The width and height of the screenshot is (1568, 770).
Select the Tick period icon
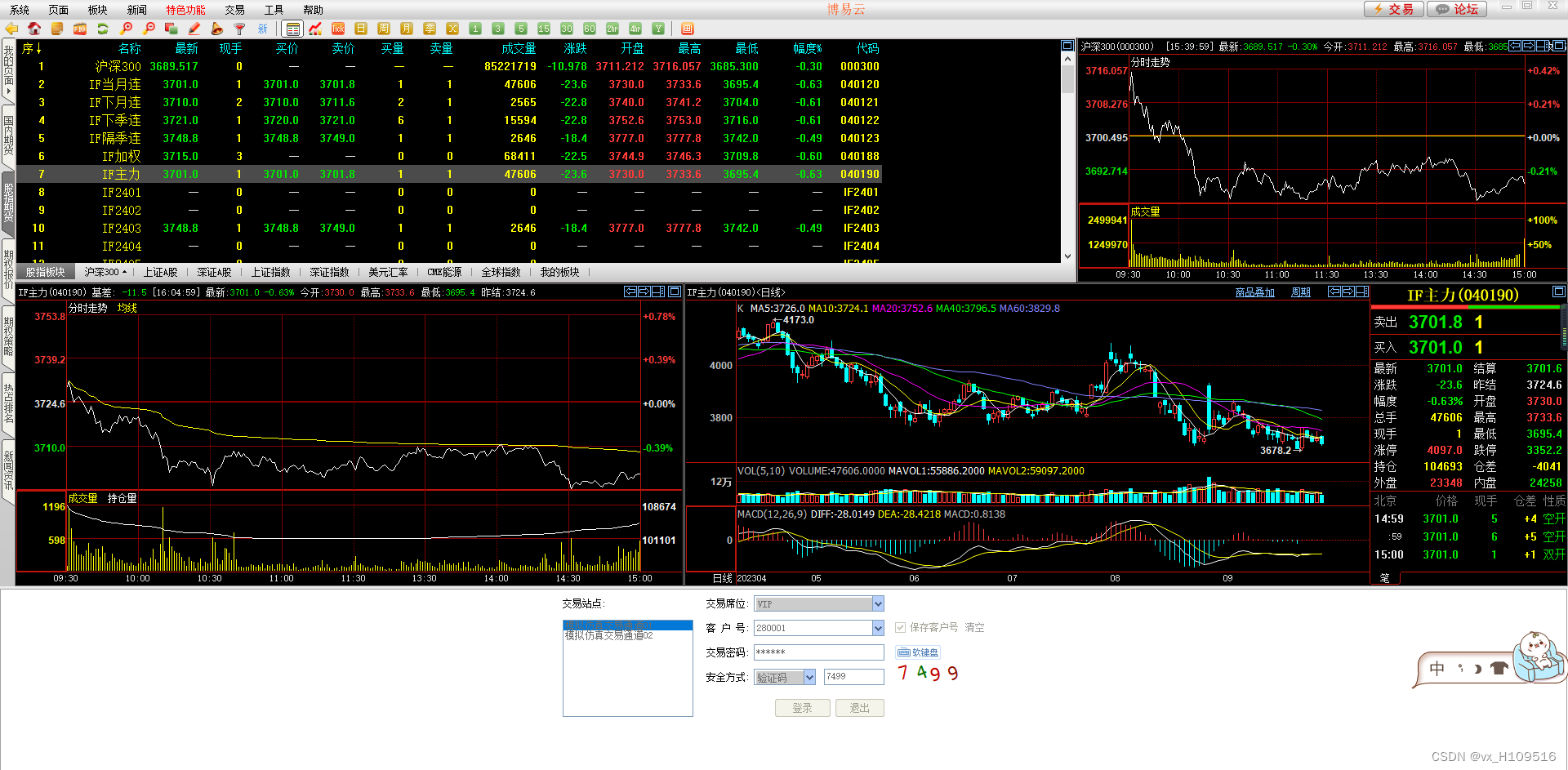[x=338, y=29]
